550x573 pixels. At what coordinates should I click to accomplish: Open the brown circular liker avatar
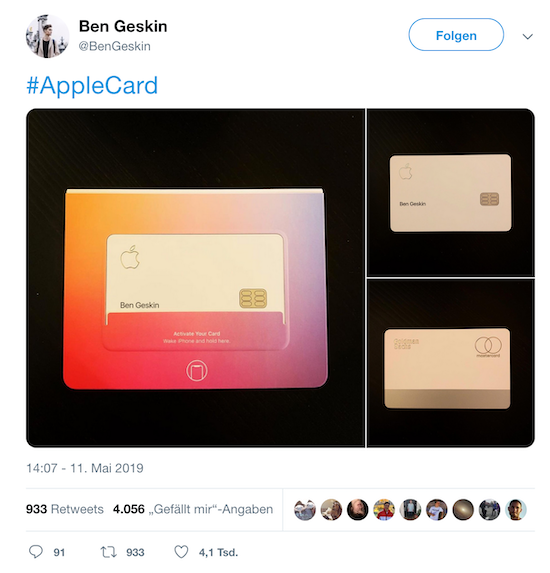(463, 509)
